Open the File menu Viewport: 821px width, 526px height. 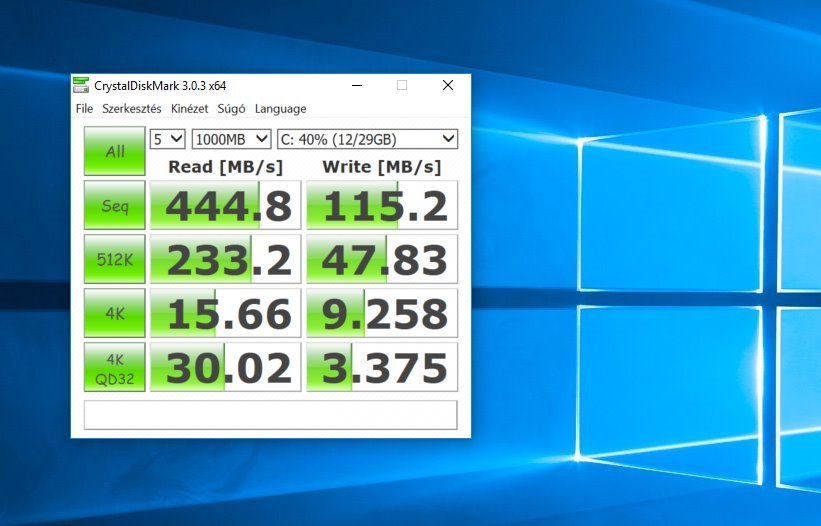point(84,109)
